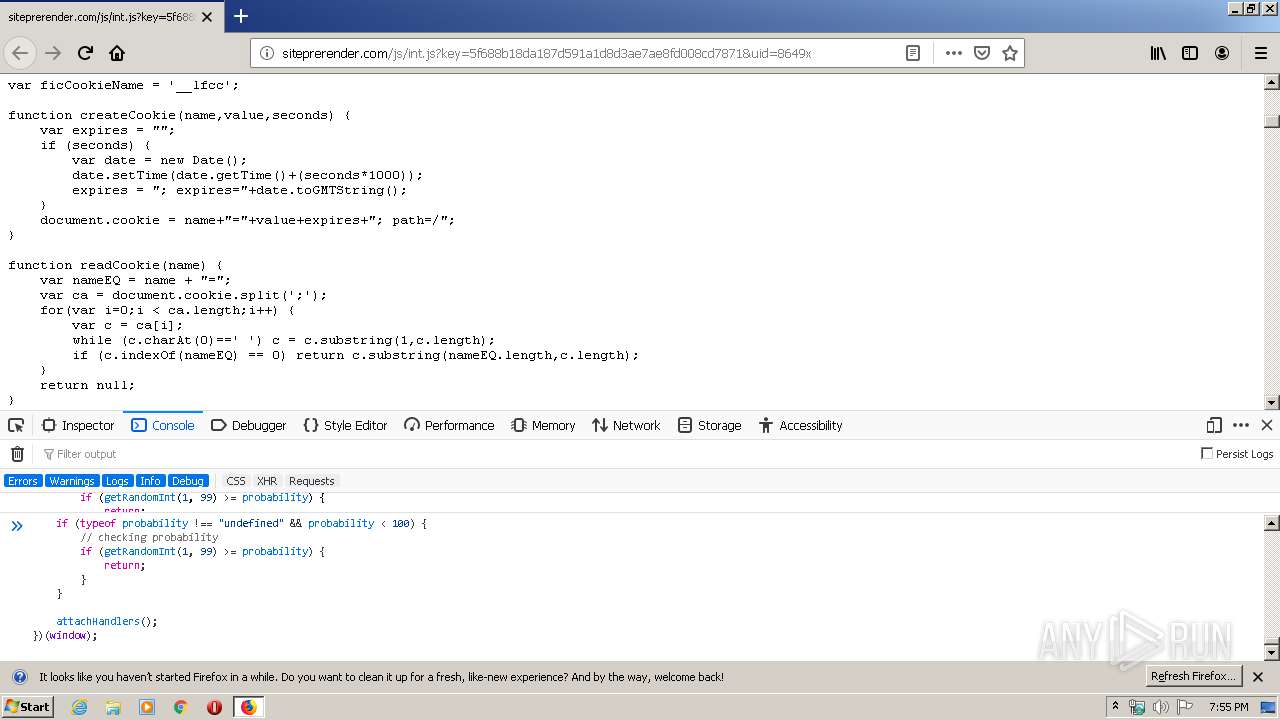Open Windows Explorer from taskbar

[113, 707]
